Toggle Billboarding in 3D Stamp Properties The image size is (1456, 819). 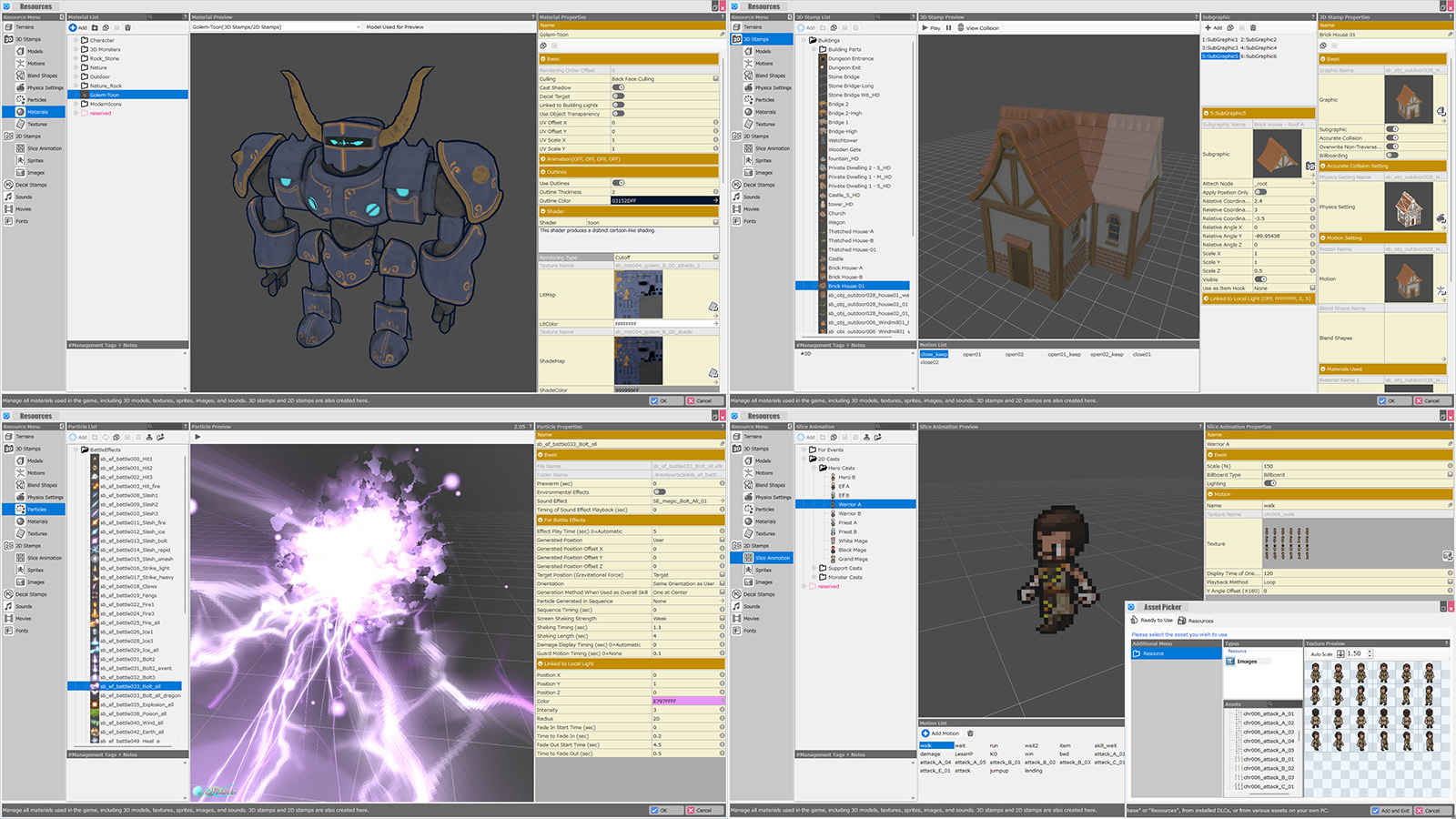(1392, 156)
